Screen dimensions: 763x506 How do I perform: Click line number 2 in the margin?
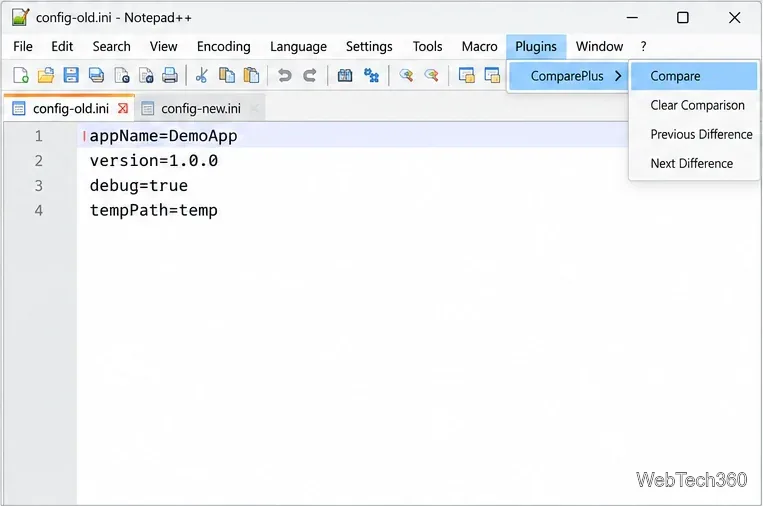(x=38, y=161)
